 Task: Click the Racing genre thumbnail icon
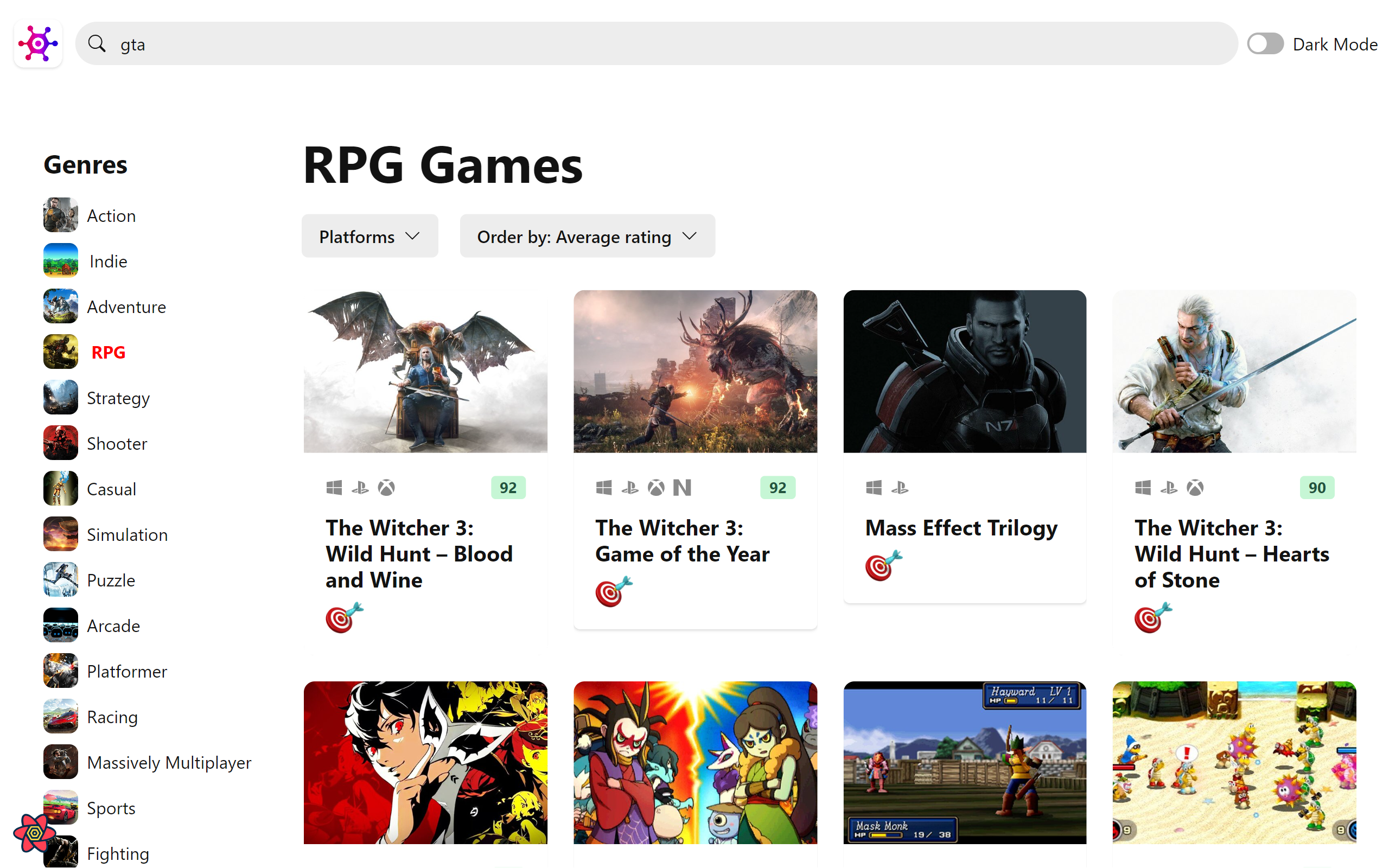pos(60,717)
